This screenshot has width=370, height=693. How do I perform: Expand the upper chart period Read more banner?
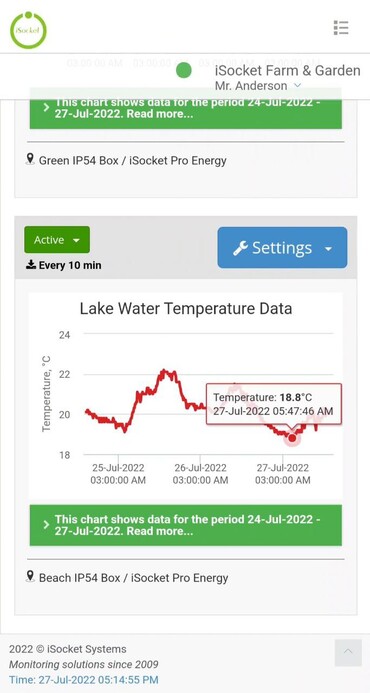pyautogui.click(x=186, y=109)
